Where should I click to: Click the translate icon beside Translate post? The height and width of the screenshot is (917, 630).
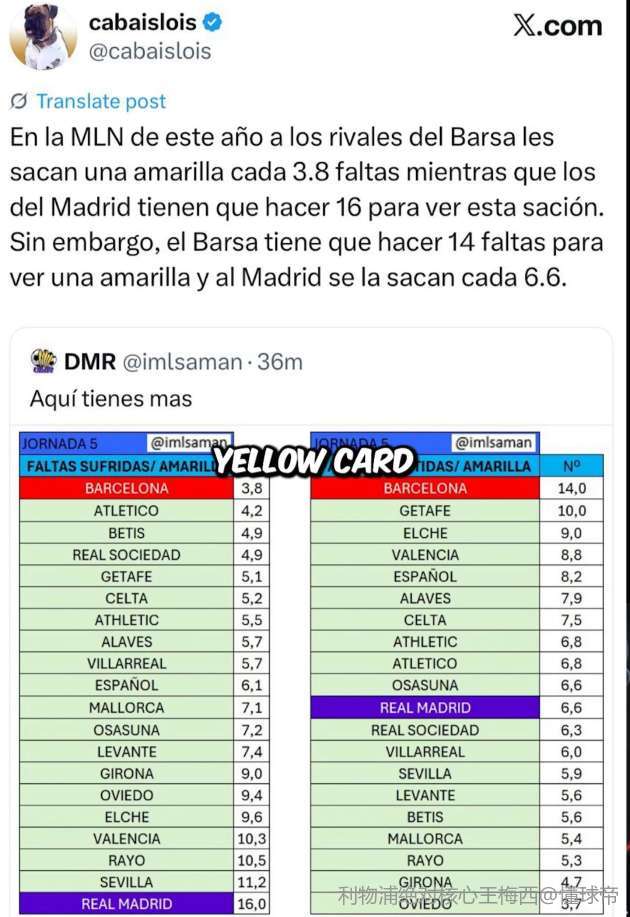pyautogui.click(x=19, y=101)
